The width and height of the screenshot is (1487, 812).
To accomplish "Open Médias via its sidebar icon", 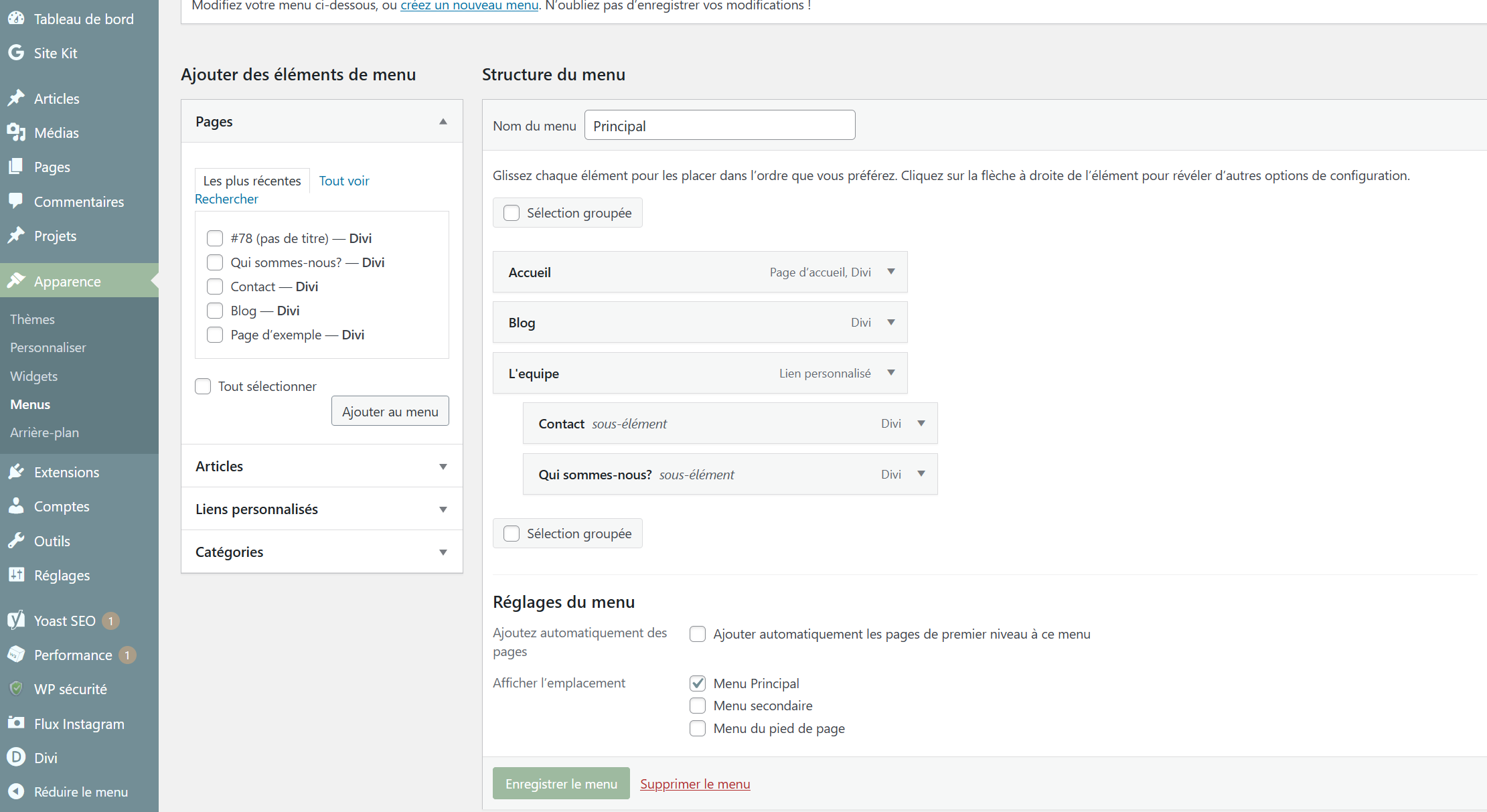I will [16, 133].
